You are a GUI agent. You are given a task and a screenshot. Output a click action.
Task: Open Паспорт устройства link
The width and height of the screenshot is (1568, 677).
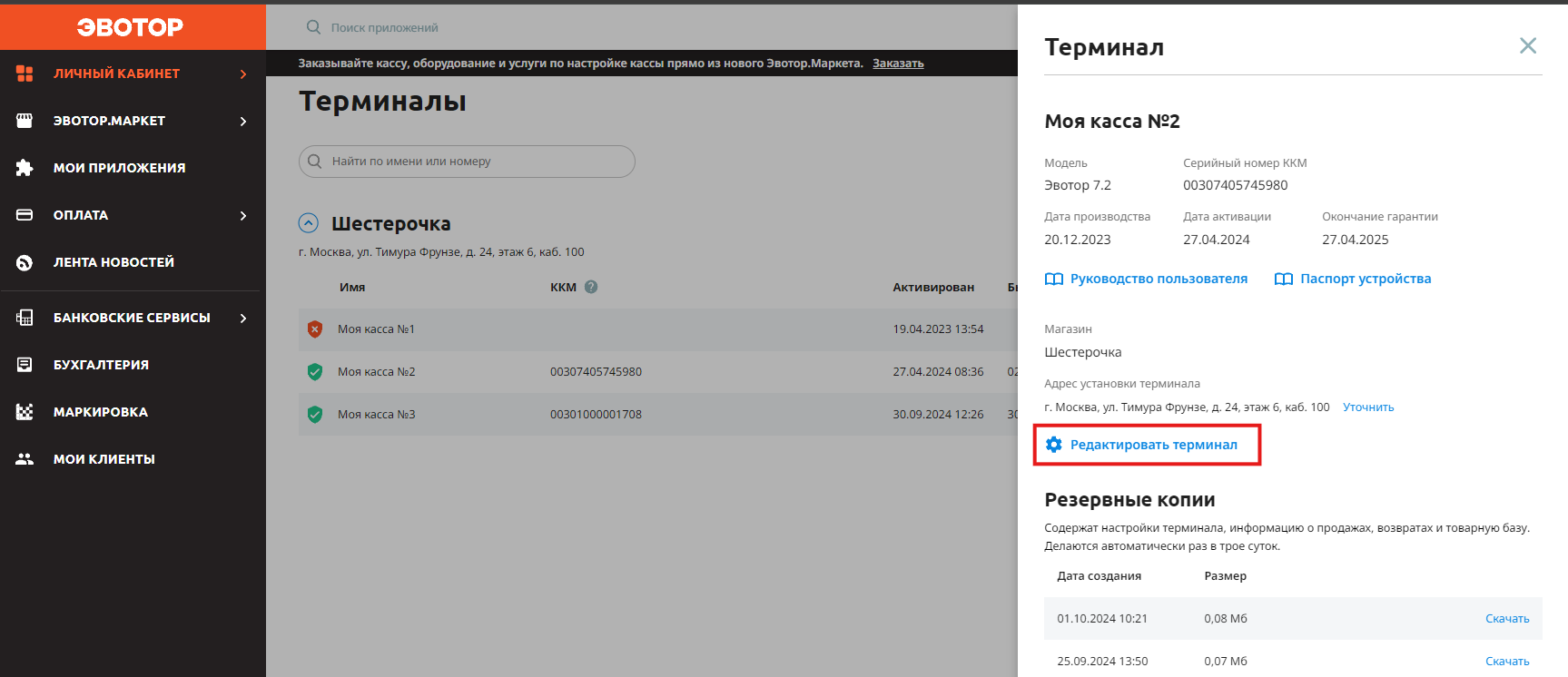point(1366,279)
